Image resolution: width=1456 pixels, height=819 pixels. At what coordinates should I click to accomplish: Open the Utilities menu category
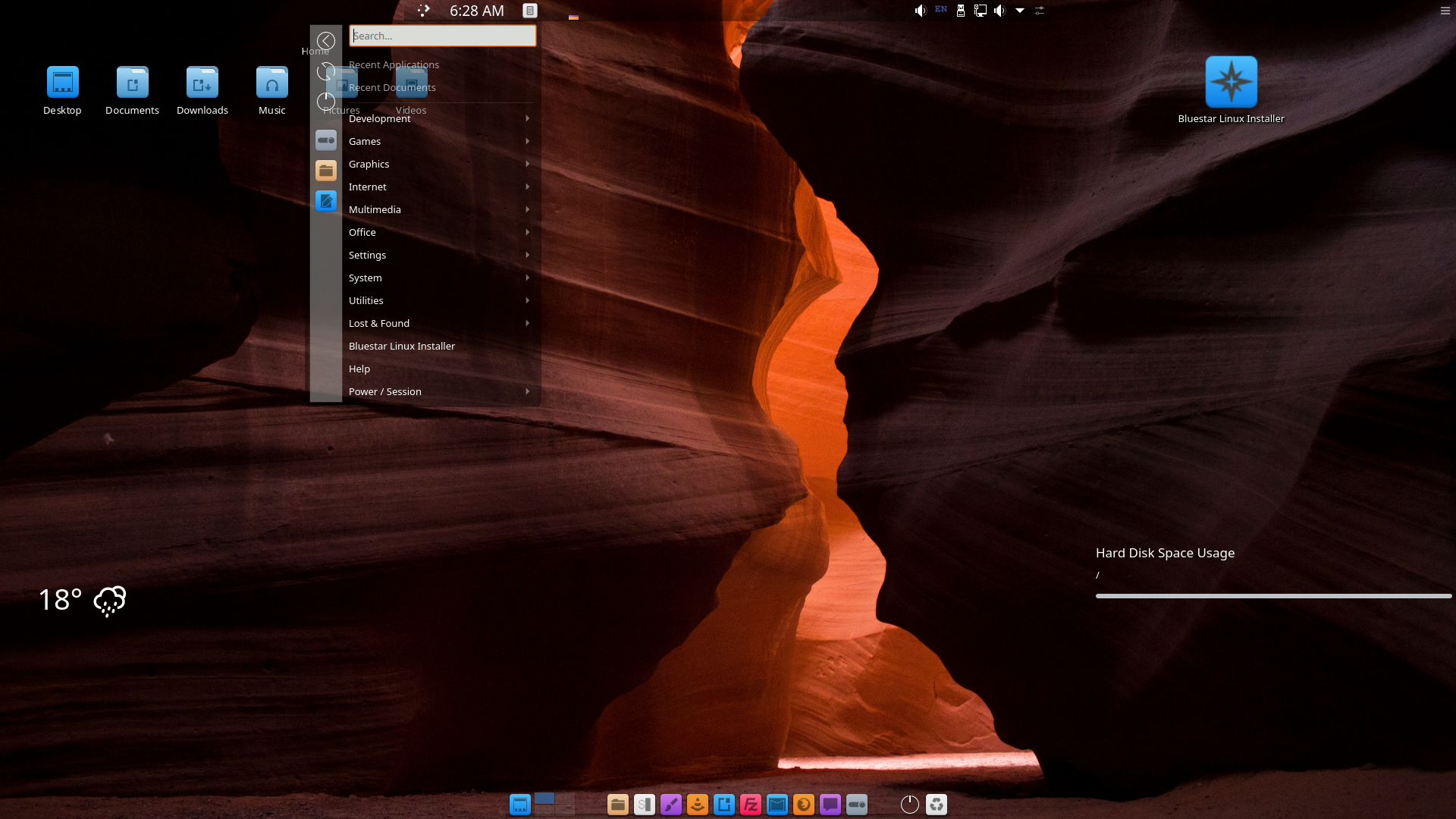[440, 300]
